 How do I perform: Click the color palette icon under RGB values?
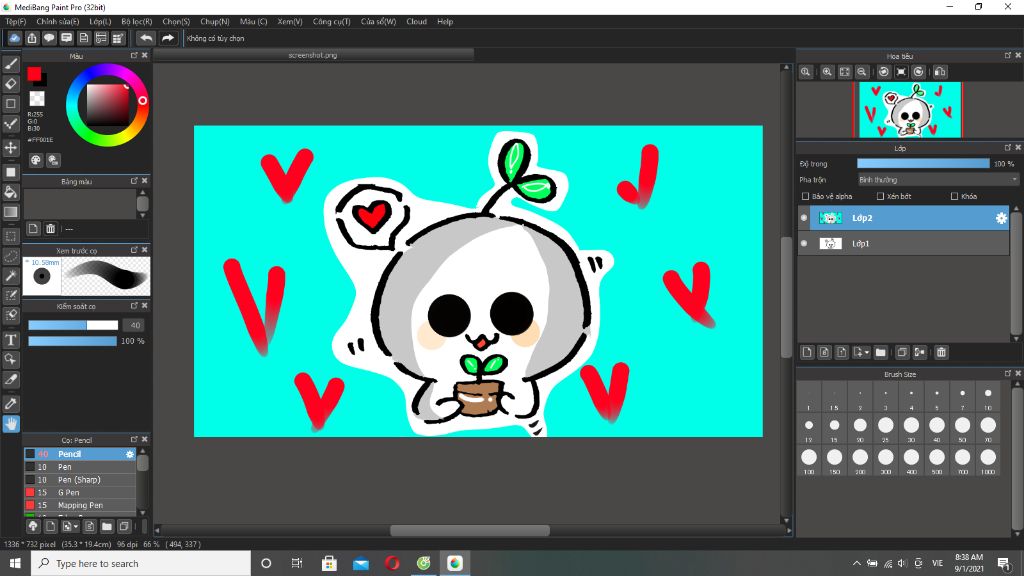click(x=36, y=160)
